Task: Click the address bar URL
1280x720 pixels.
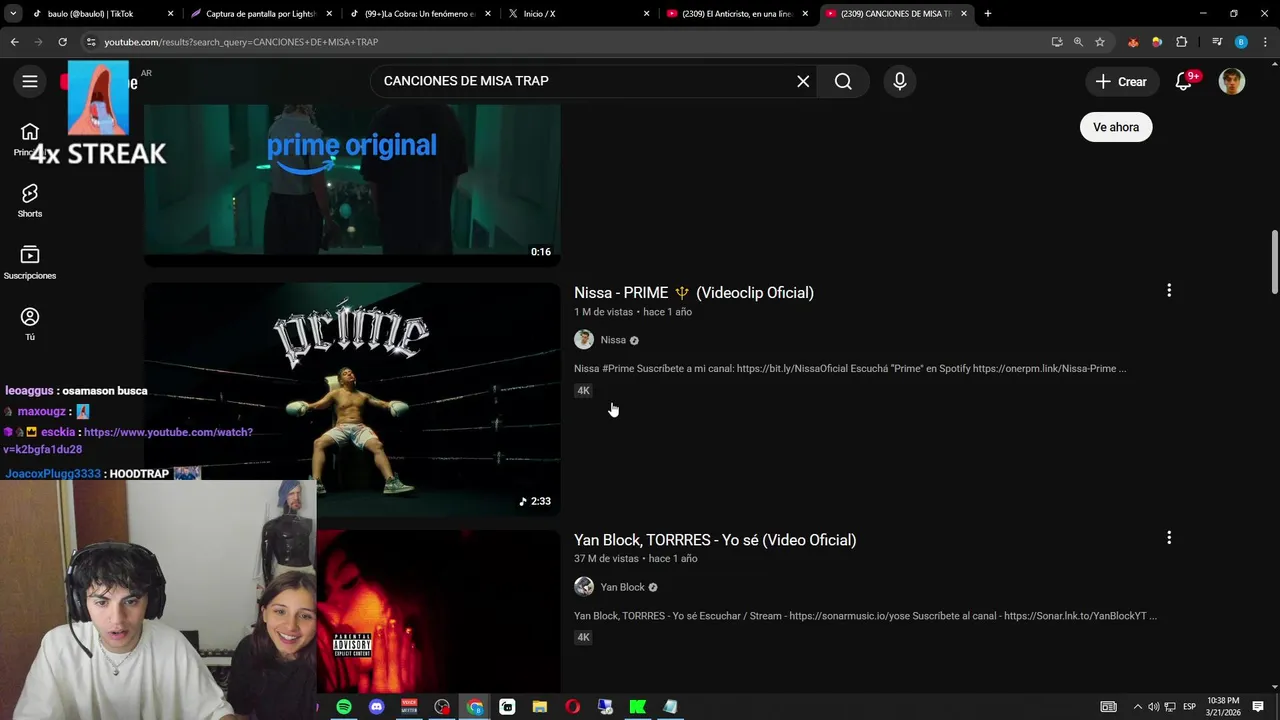Action: point(241,42)
